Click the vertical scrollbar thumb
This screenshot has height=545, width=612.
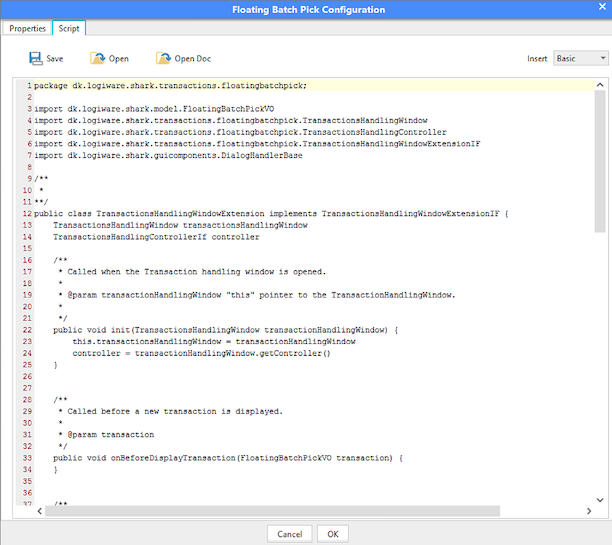pos(600,161)
